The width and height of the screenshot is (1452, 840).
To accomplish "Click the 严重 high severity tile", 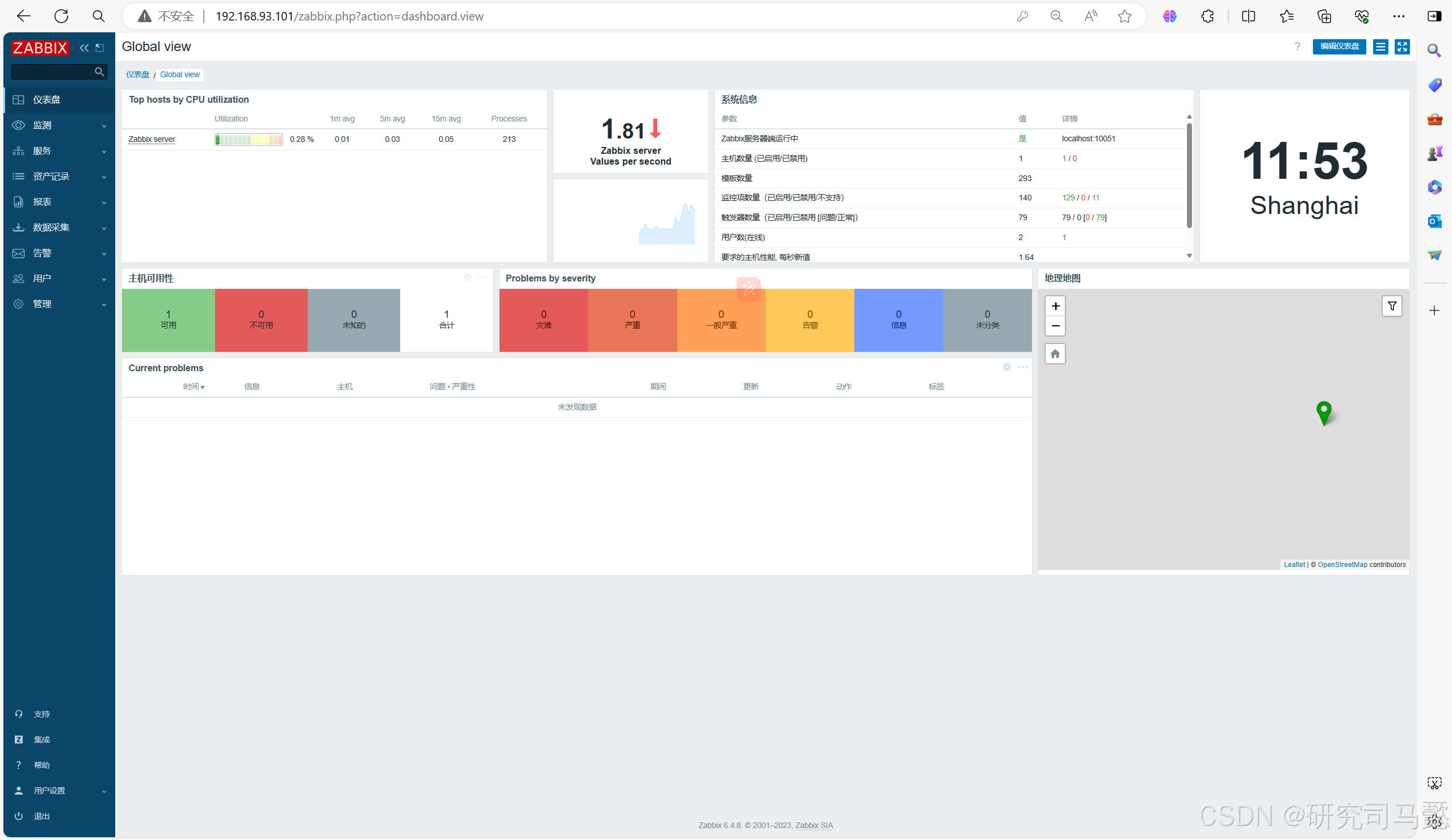I will pos(632,320).
